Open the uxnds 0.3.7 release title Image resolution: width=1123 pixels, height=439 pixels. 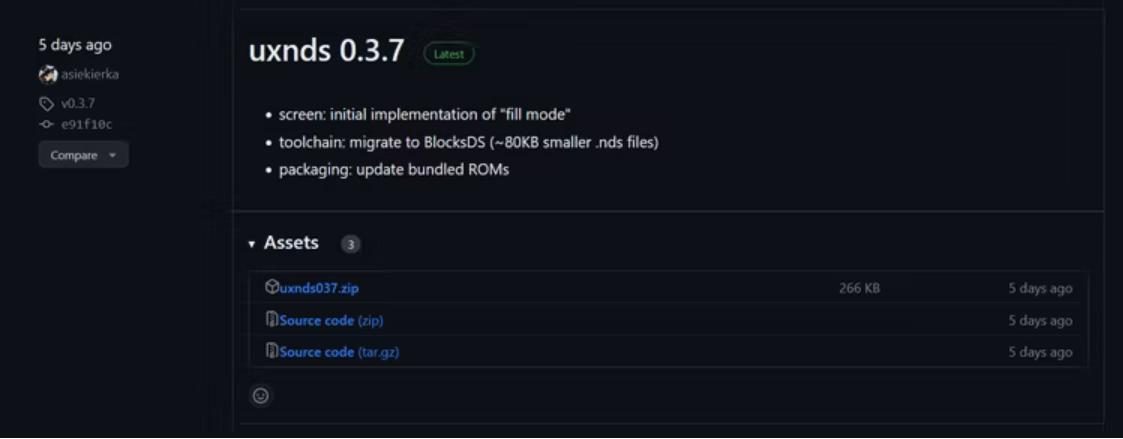(326, 52)
